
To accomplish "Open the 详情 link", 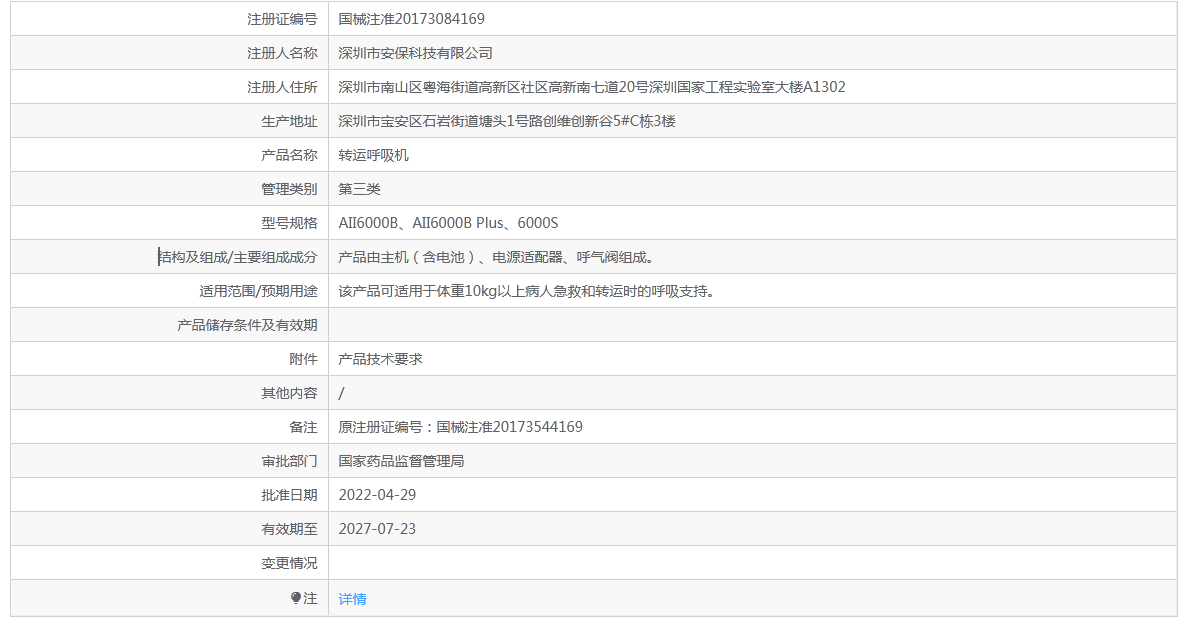I will [x=352, y=599].
